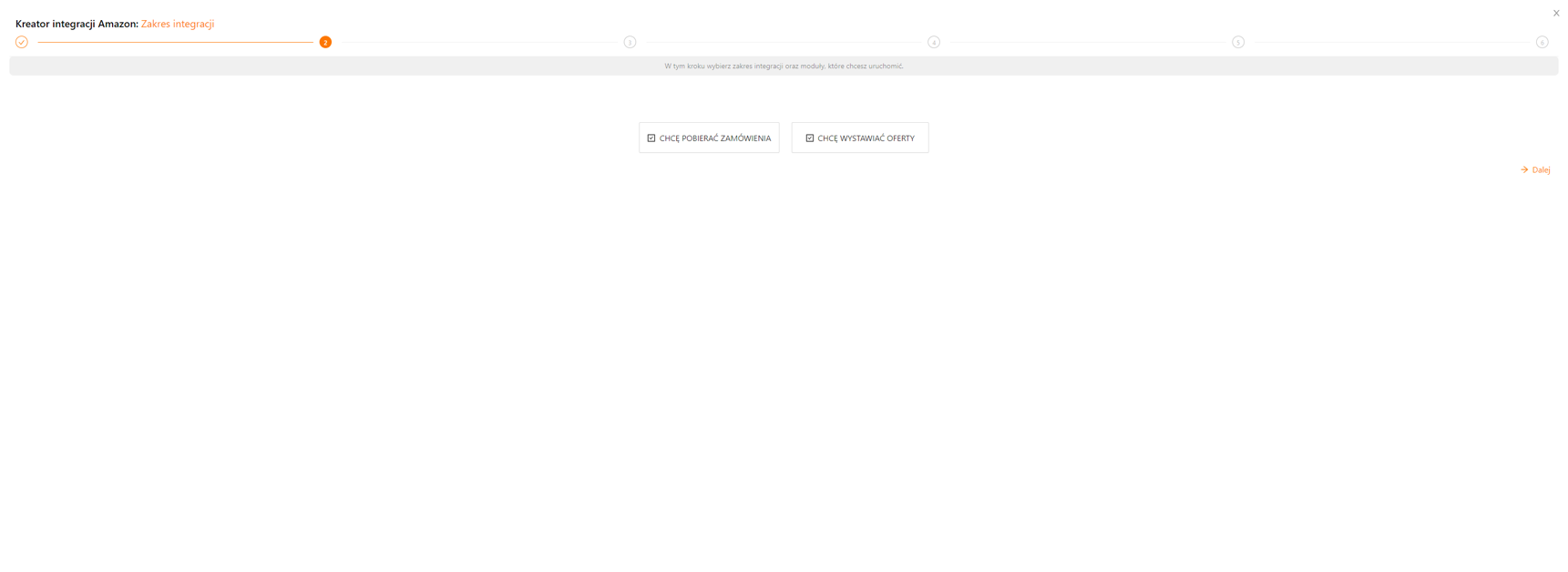1568x572 pixels.
Task: Click the active step 2 indicator
Action: (x=325, y=42)
